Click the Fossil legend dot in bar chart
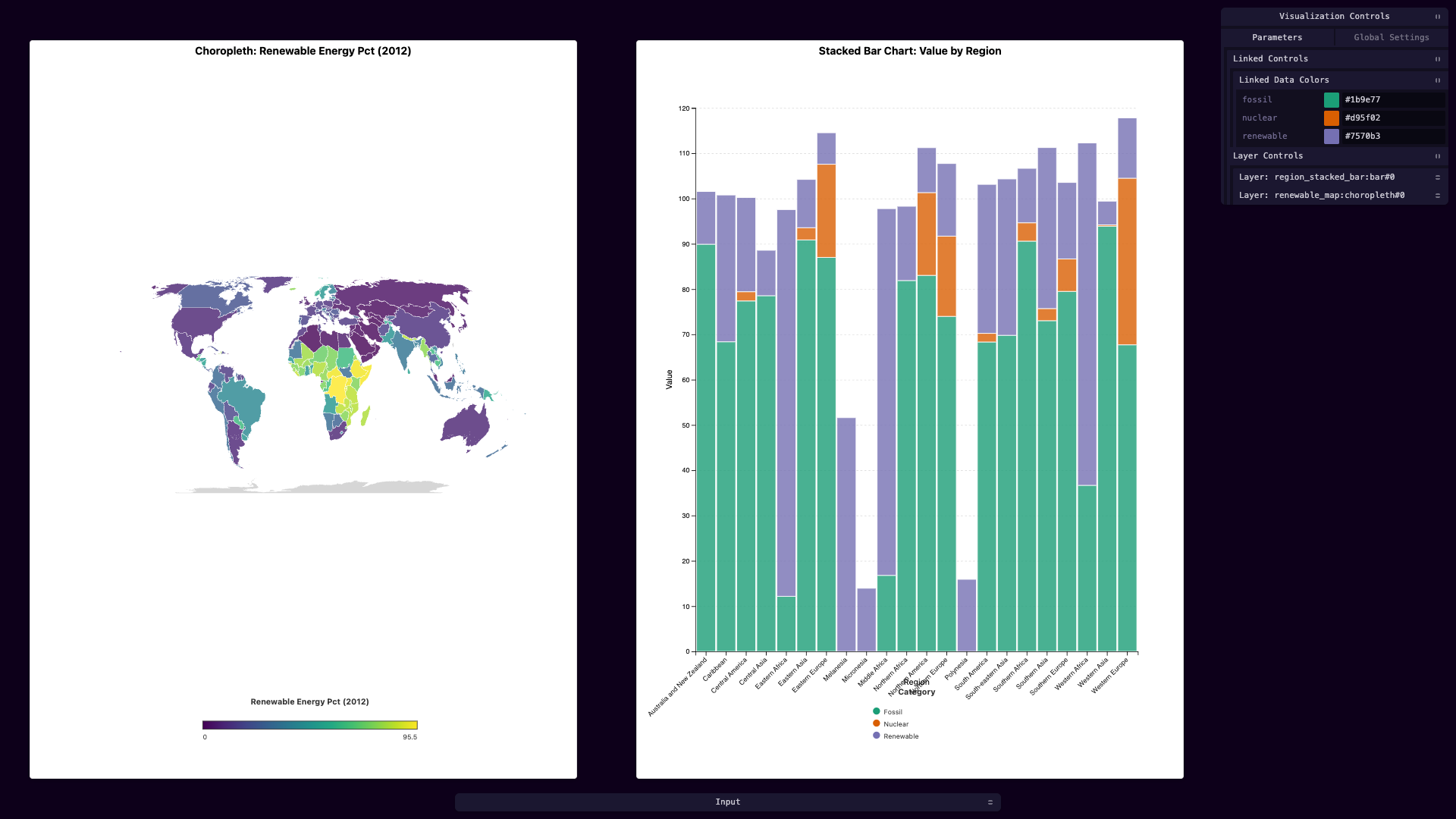The width and height of the screenshot is (1456, 819). click(x=877, y=711)
